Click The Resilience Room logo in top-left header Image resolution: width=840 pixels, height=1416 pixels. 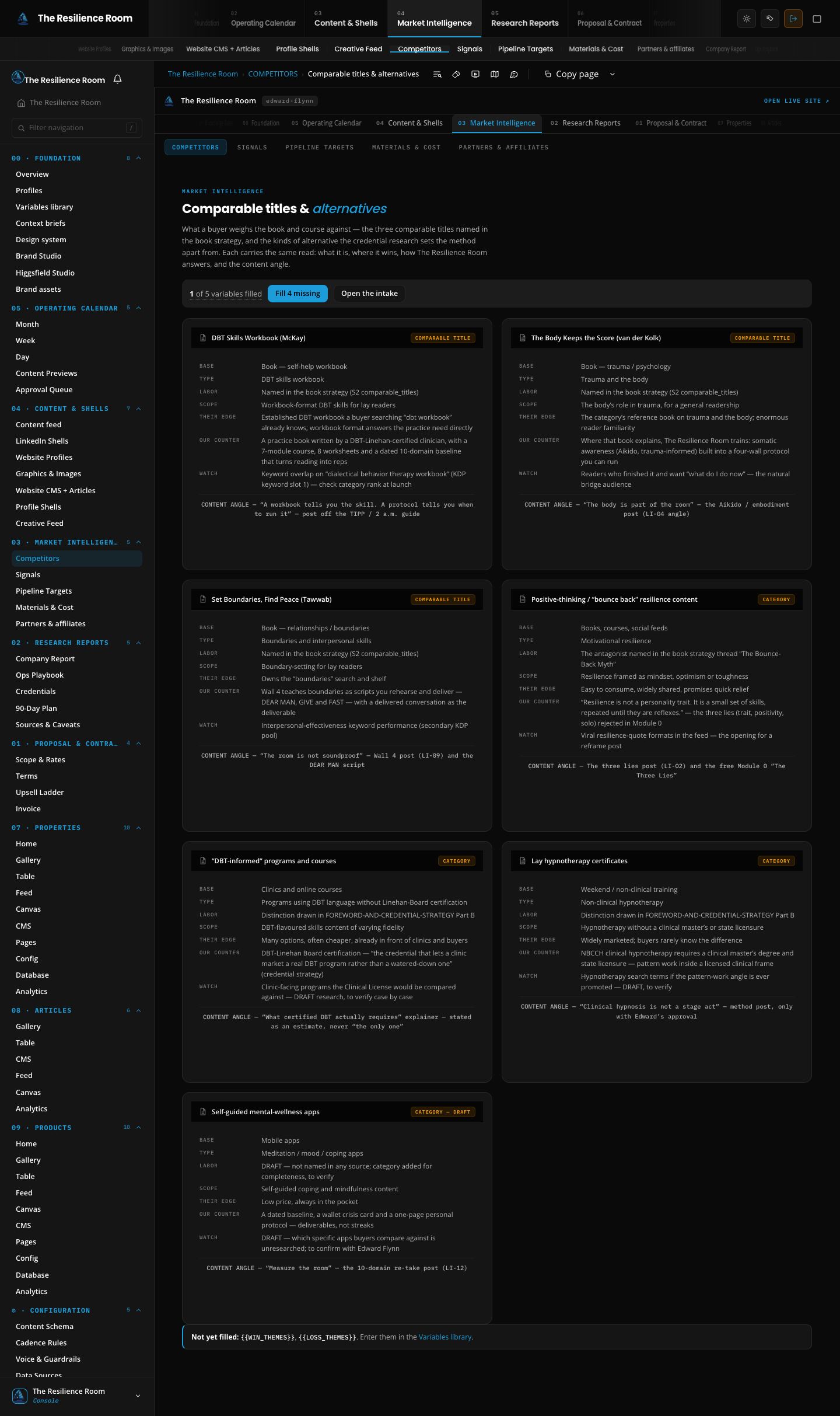[23, 19]
